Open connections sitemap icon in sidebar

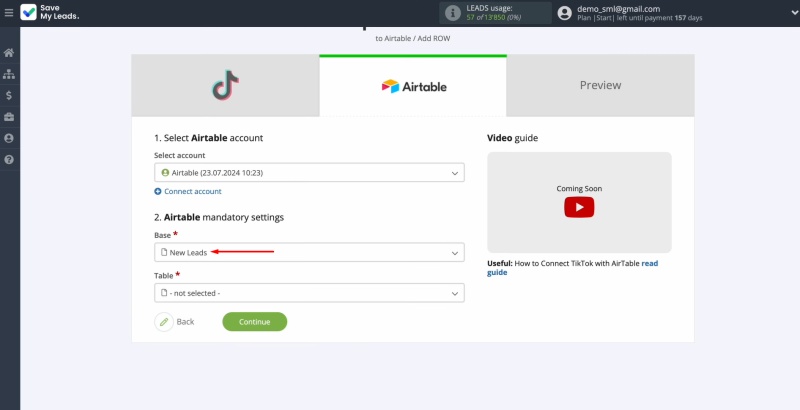[x=9, y=74]
